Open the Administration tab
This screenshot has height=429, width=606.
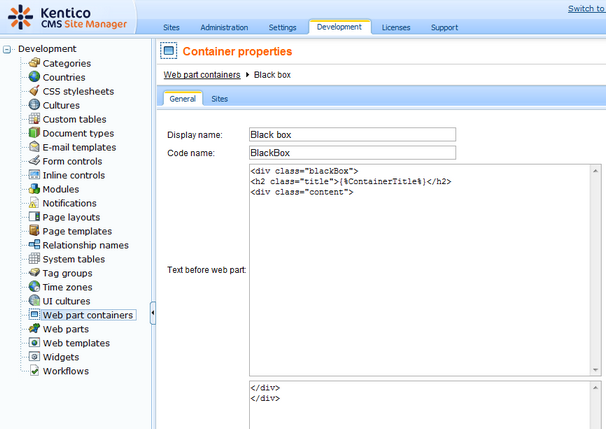pyautogui.click(x=224, y=27)
